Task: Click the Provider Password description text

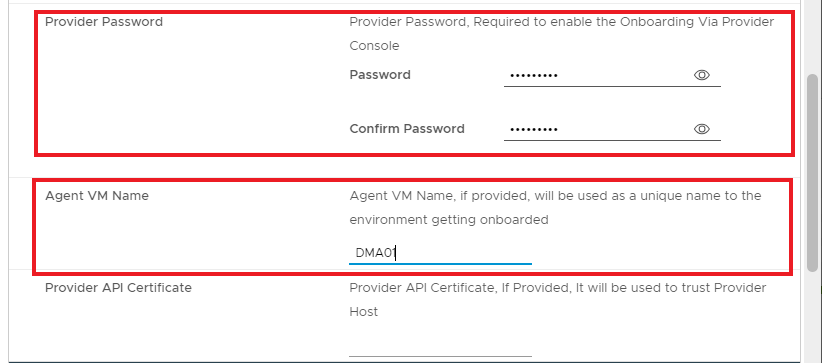Action: [561, 34]
